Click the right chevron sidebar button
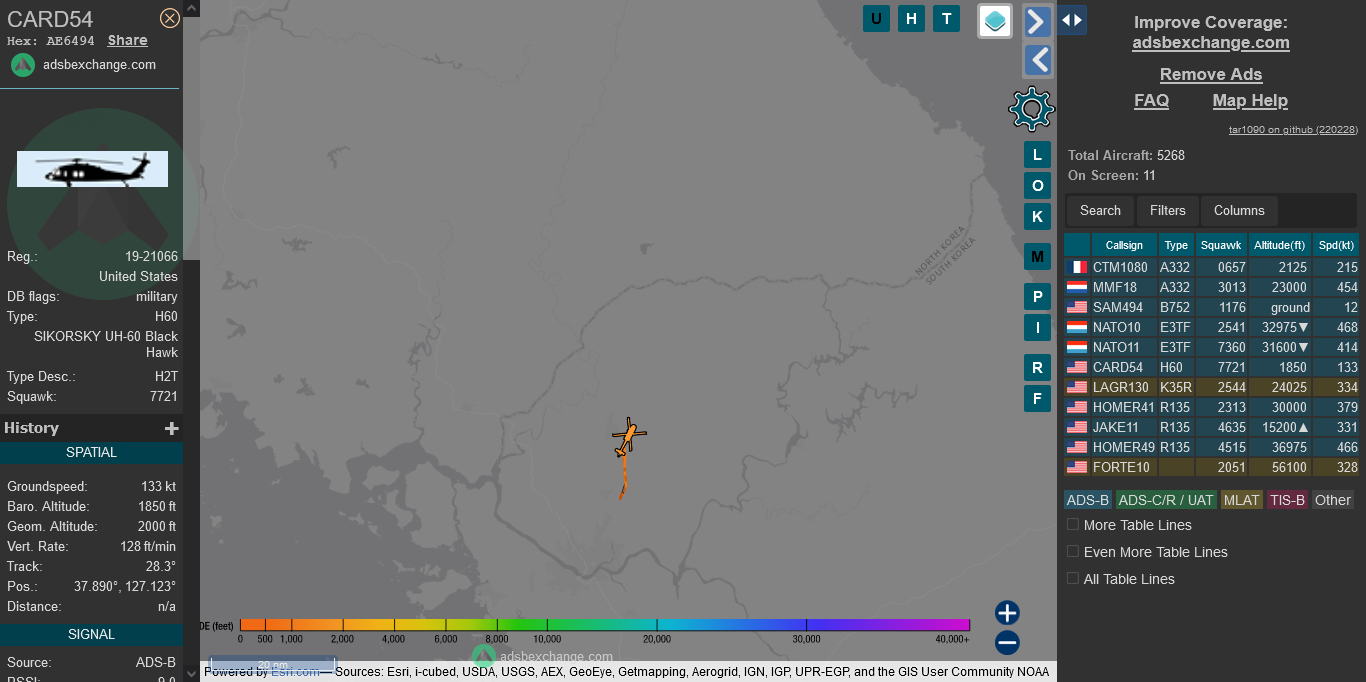 pos(1038,21)
